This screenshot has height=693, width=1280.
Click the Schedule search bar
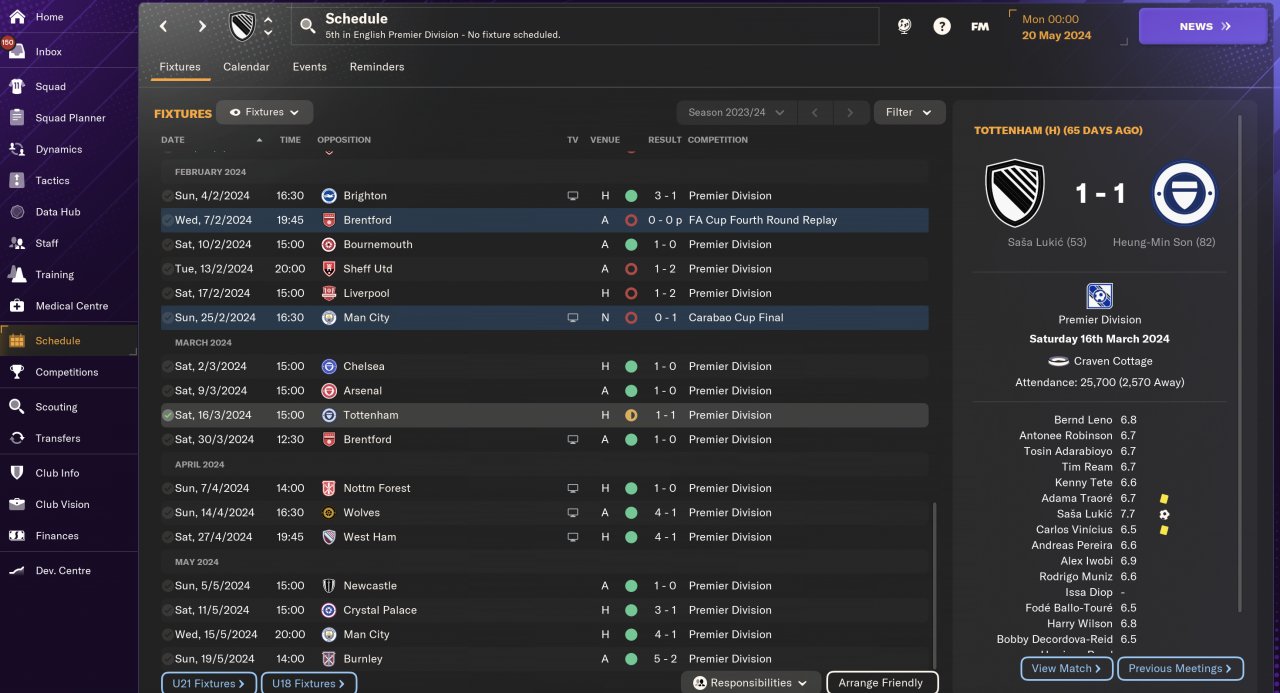[585, 26]
